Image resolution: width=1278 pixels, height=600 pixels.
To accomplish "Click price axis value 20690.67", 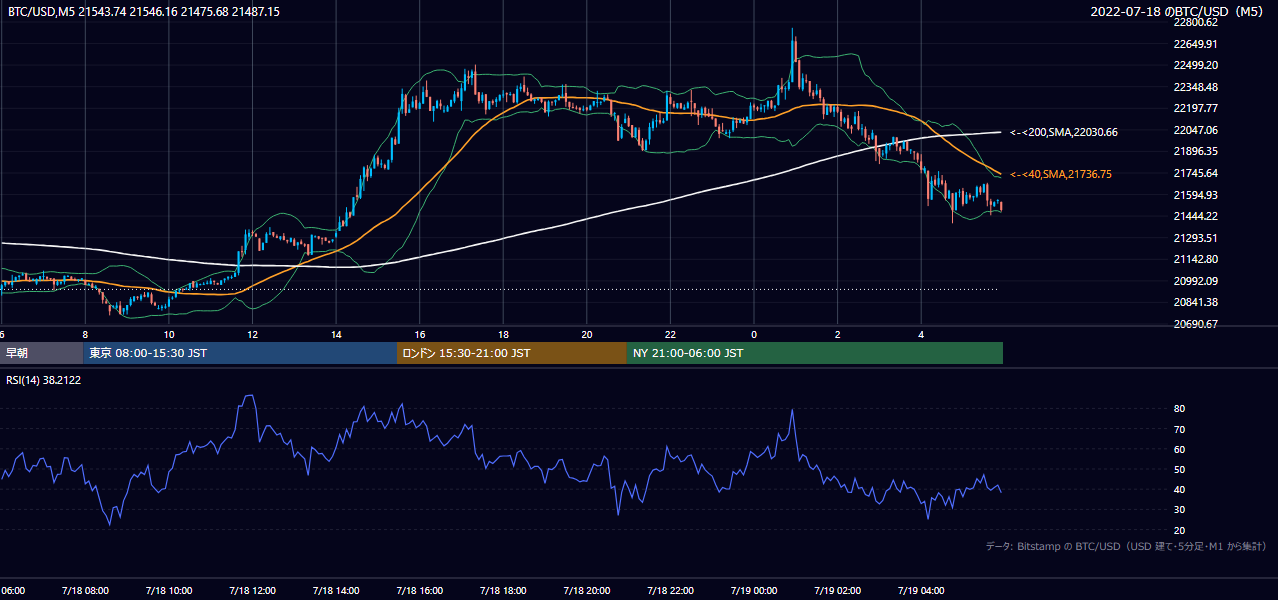I will (1196, 324).
